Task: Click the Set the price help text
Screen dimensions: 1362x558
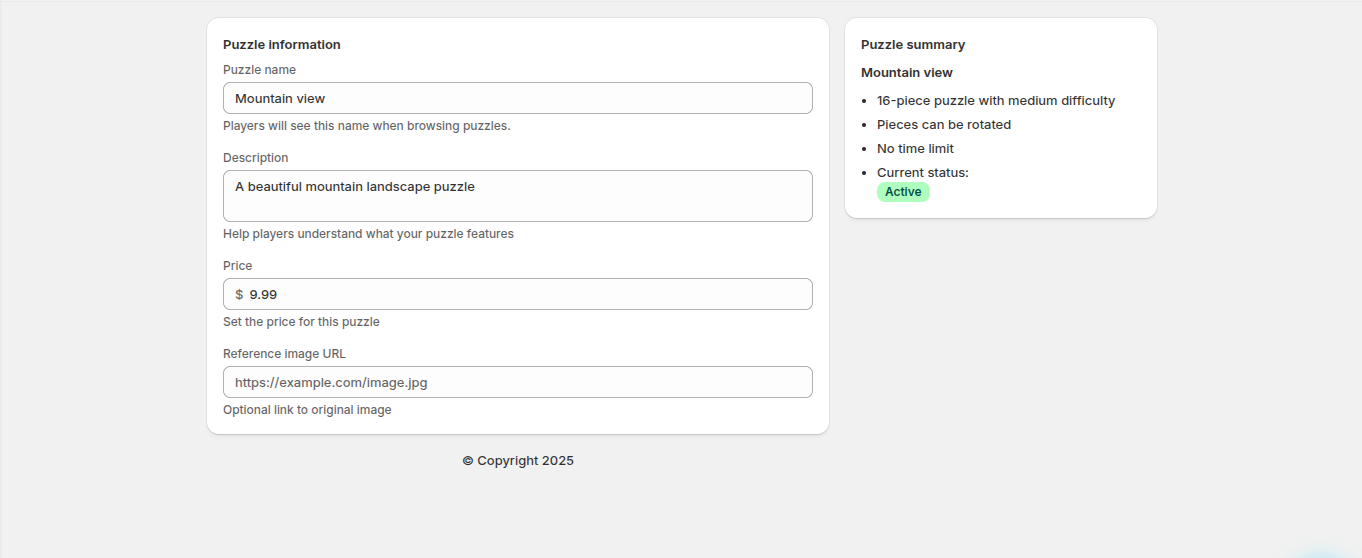Action: 301,322
